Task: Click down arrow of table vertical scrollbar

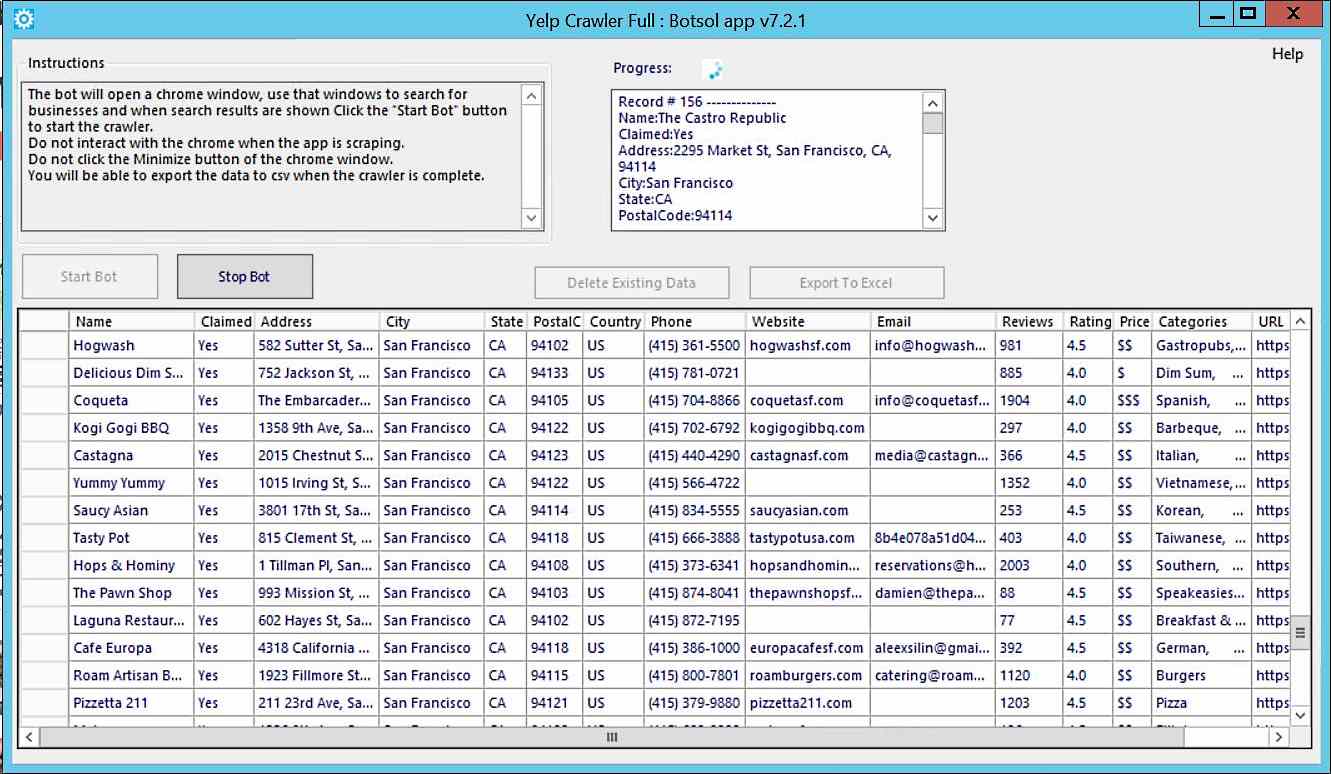Action: pos(1300,715)
